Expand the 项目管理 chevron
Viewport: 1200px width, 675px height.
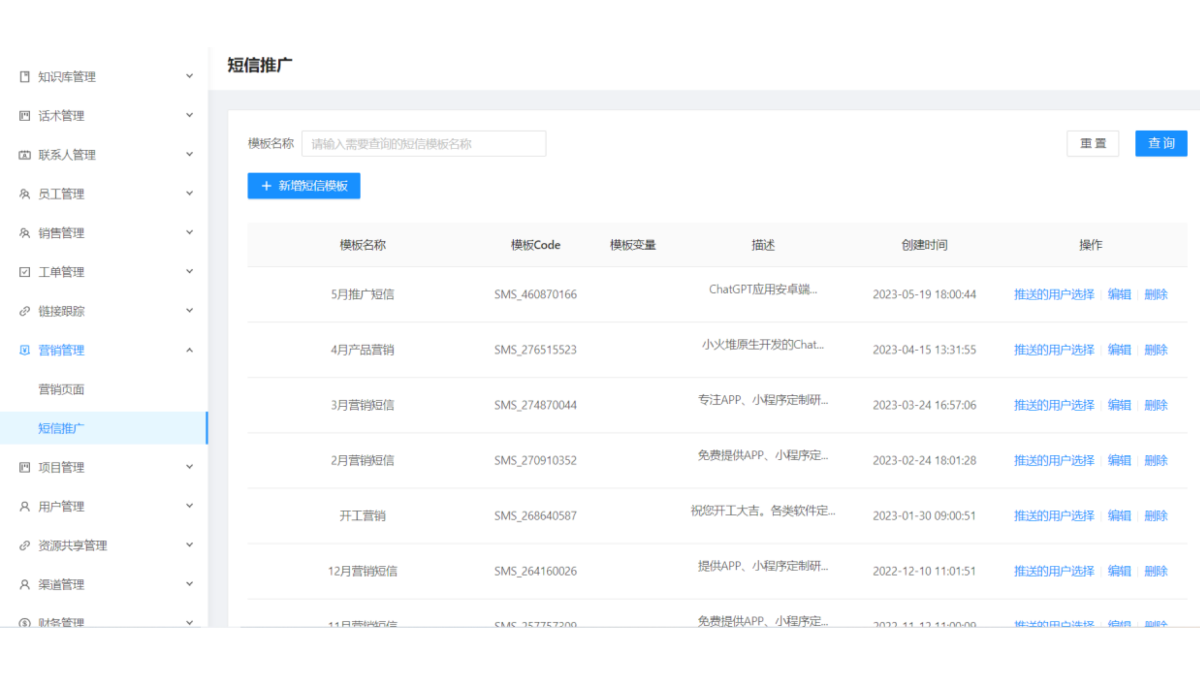click(x=189, y=467)
